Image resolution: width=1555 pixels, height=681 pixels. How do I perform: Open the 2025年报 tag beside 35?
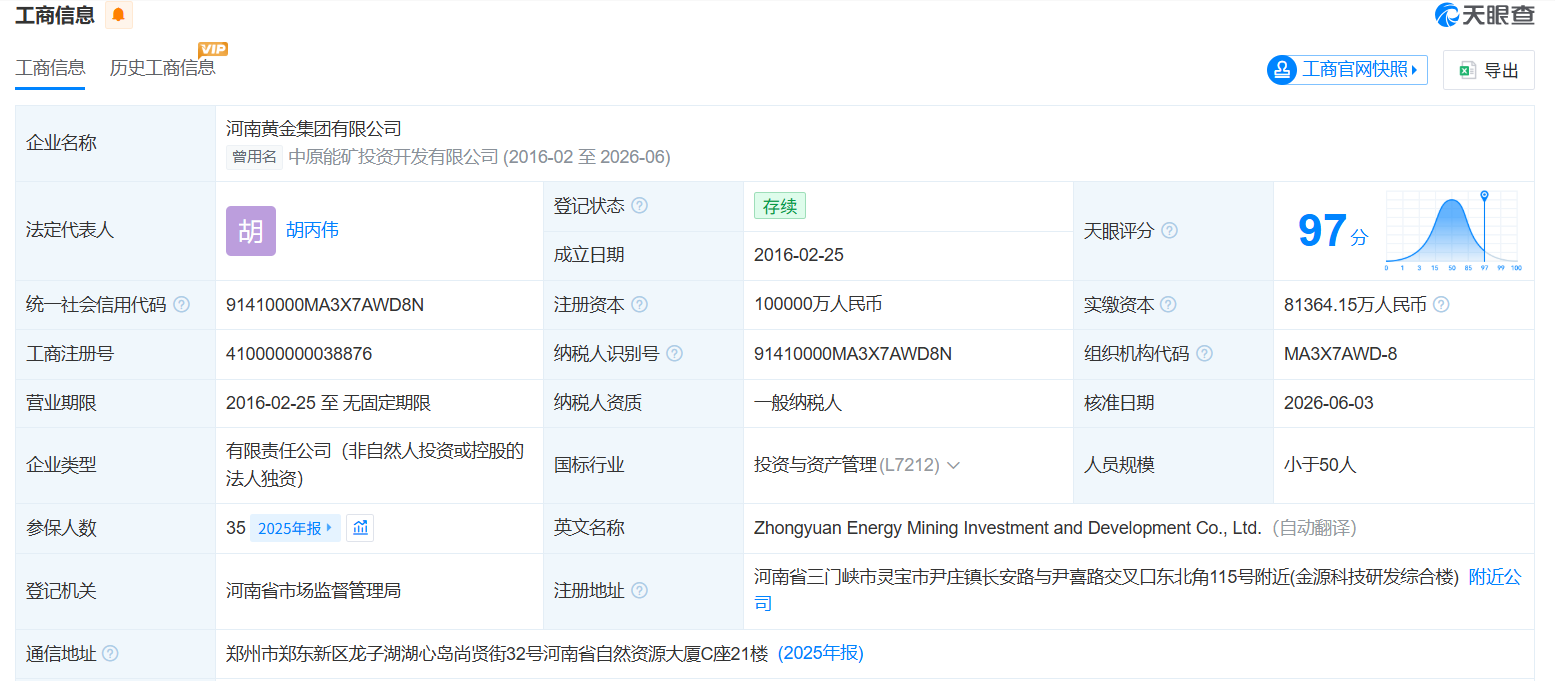pos(295,528)
